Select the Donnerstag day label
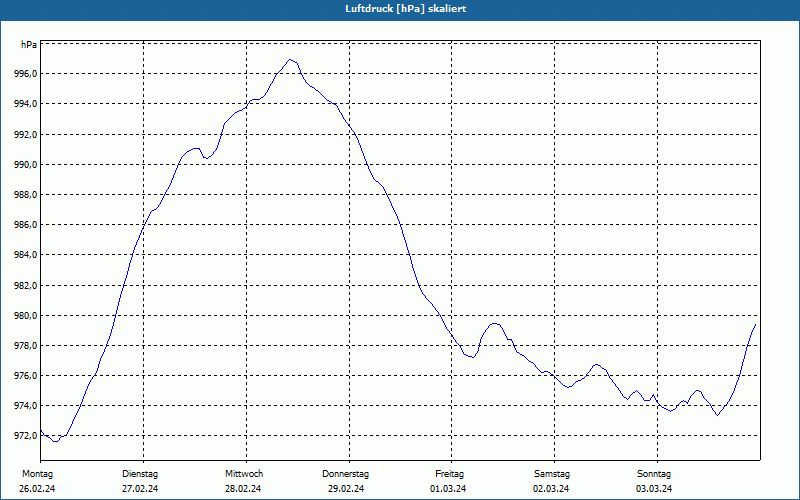 click(345, 474)
